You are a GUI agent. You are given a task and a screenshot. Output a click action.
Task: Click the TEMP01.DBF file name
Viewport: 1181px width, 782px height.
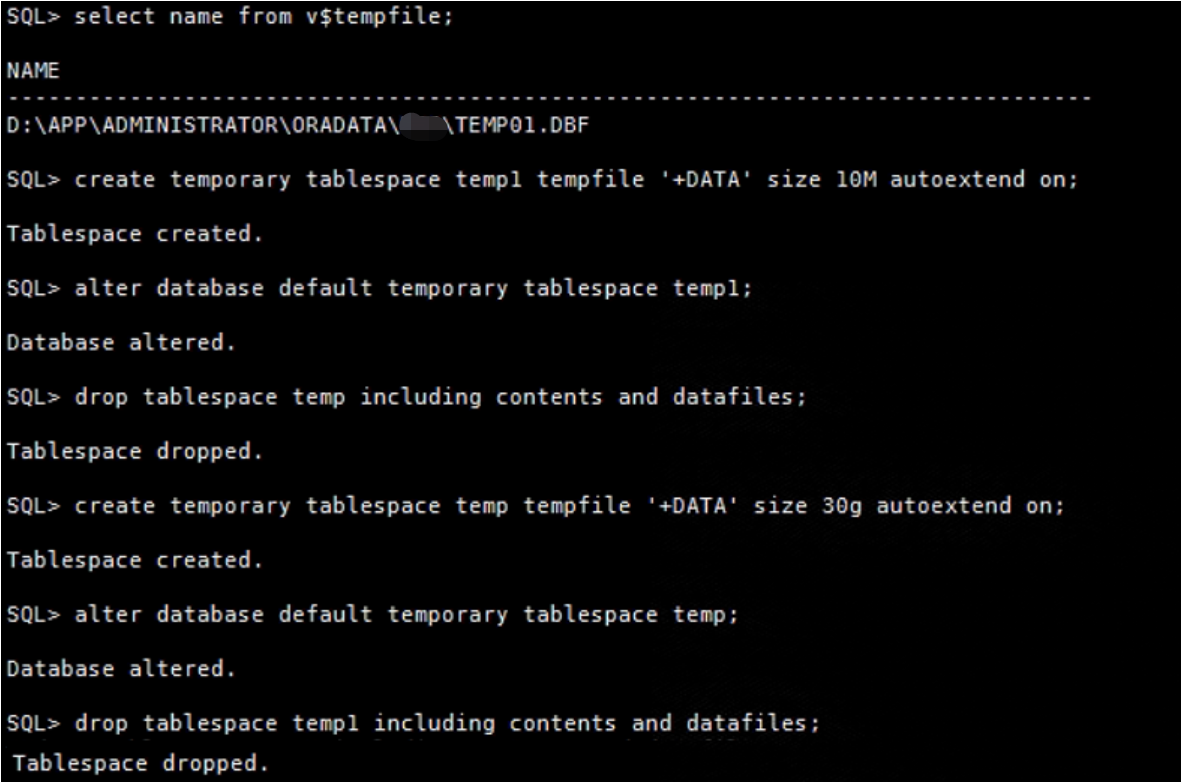point(520,126)
